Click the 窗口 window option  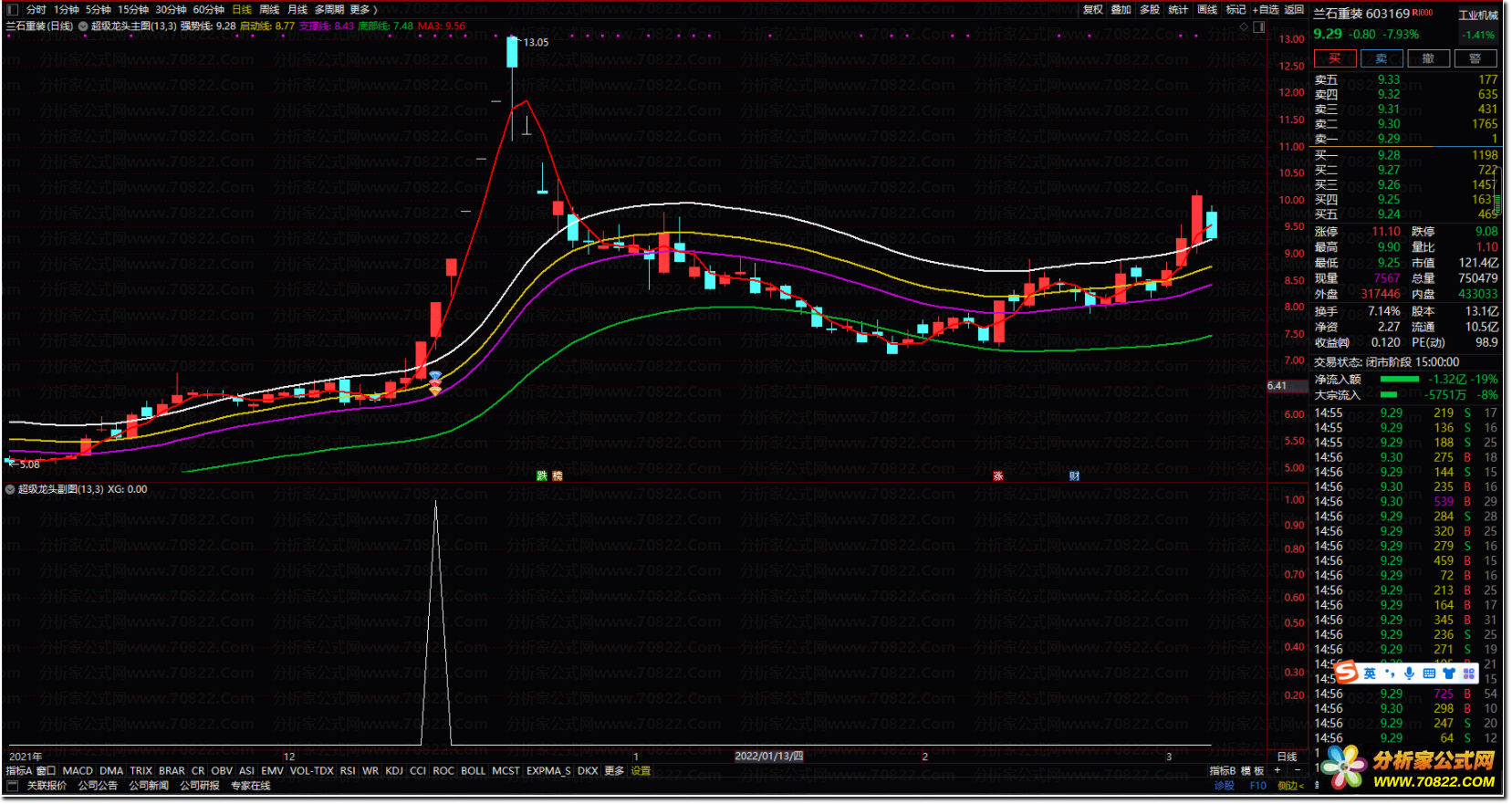[46, 771]
